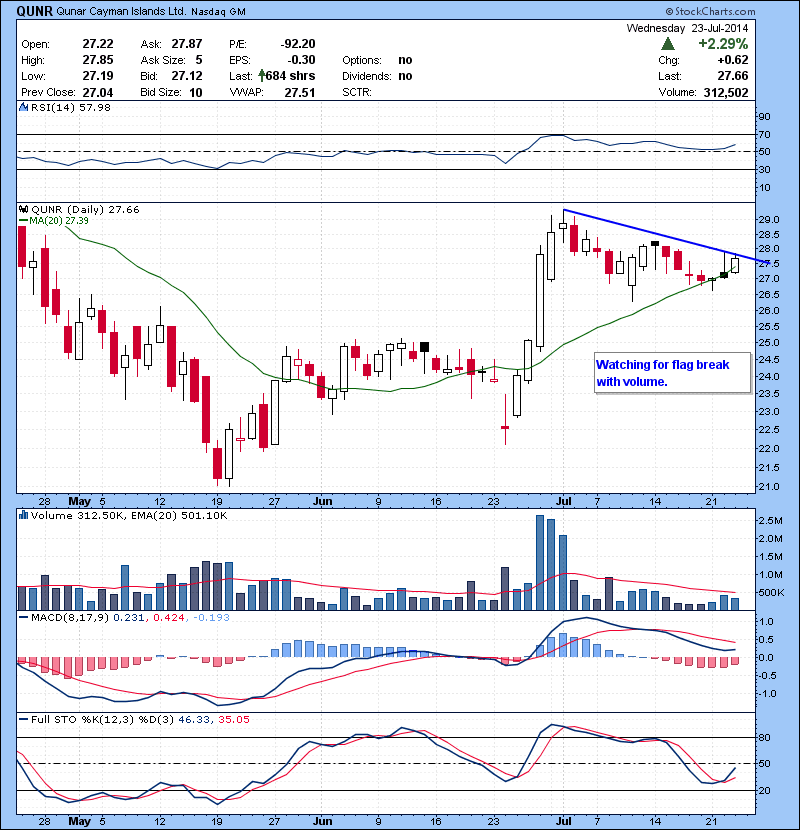Click the RSI(14) indicator mountain icon
This screenshot has width=800, height=830.
(x=23, y=107)
